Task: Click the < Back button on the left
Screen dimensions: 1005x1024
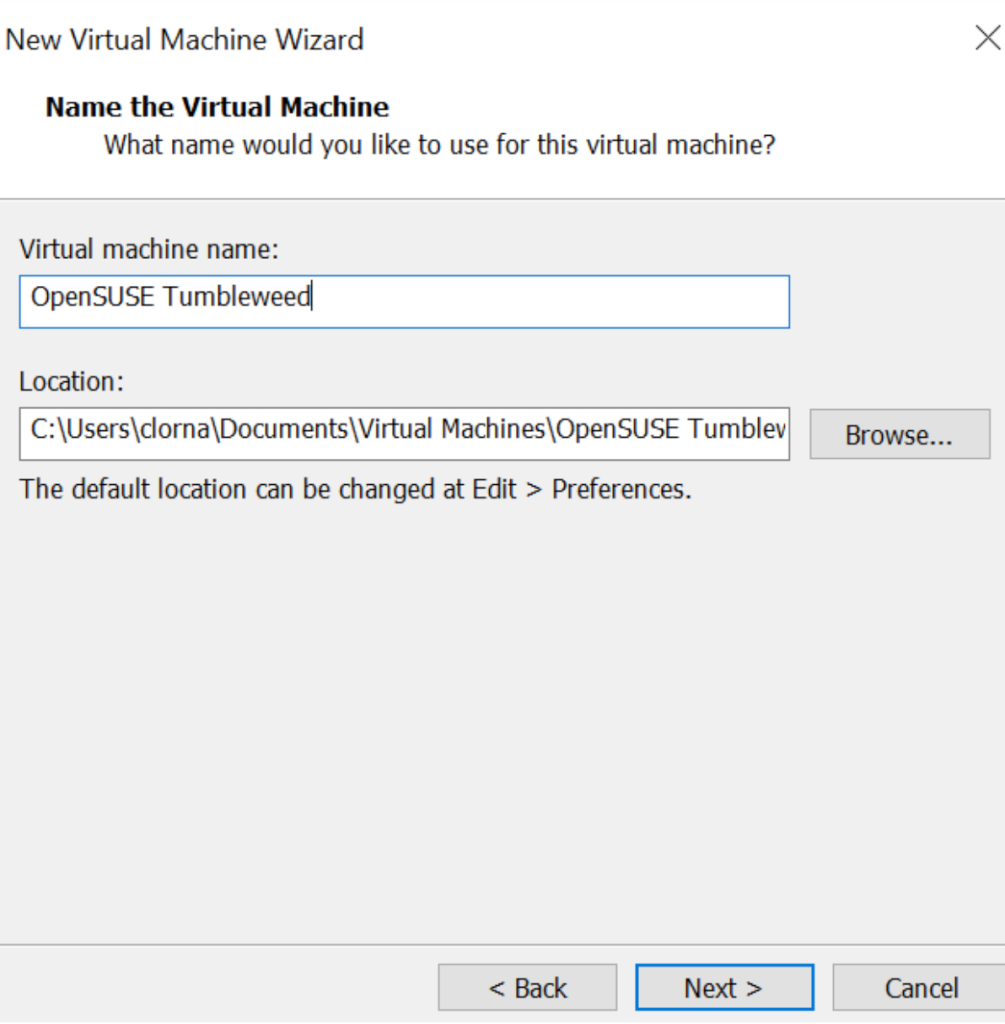Action: pyautogui.click(x=527, y=986)
